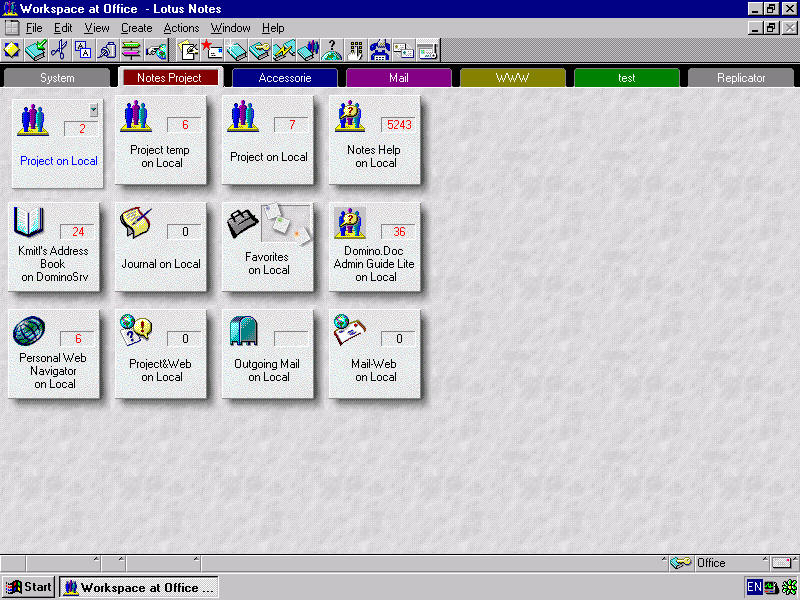
Task: Click the red star envelope SmartIcon
Action: (212, 50)
